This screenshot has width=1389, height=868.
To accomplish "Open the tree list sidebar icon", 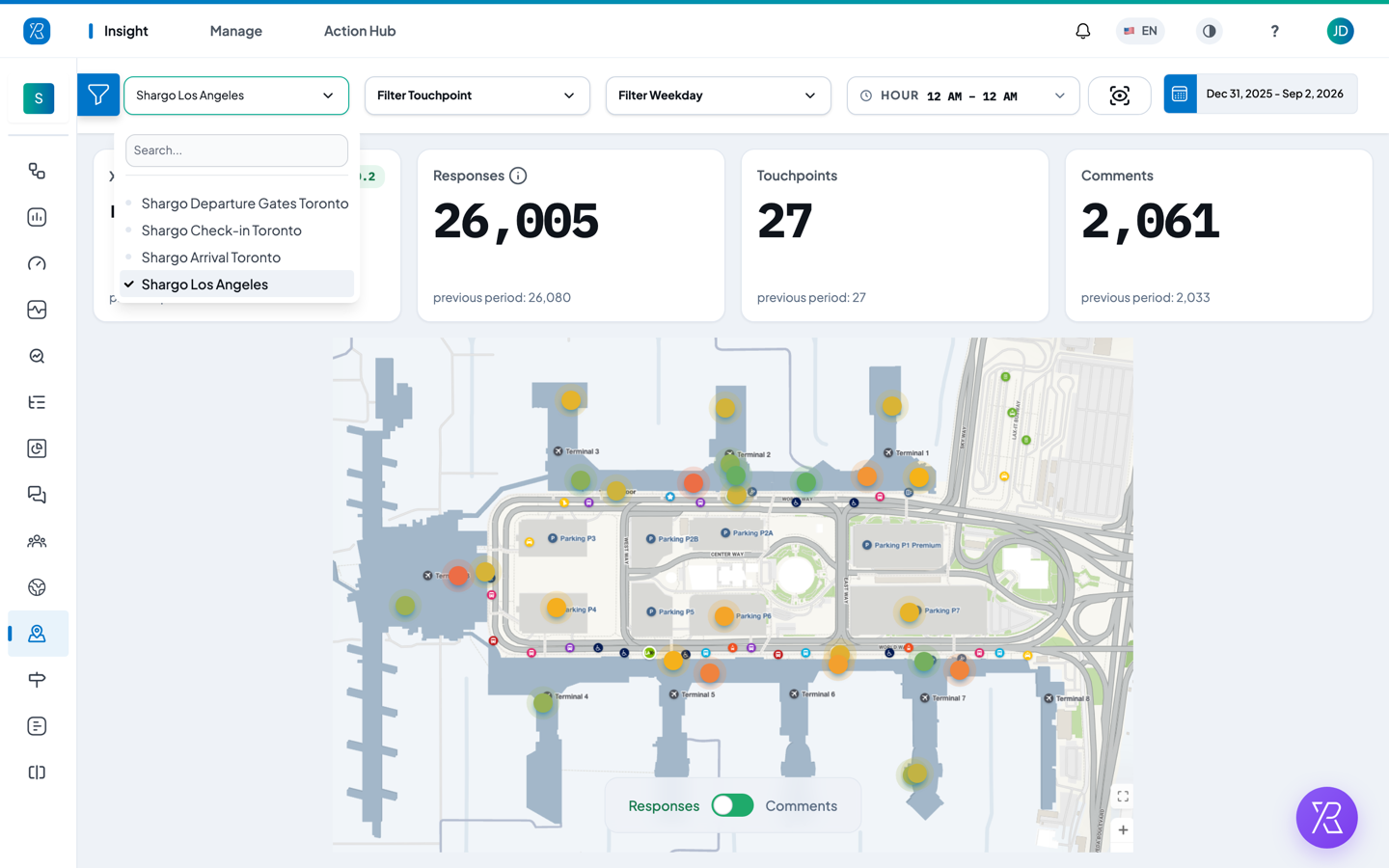I will [37, 402].
